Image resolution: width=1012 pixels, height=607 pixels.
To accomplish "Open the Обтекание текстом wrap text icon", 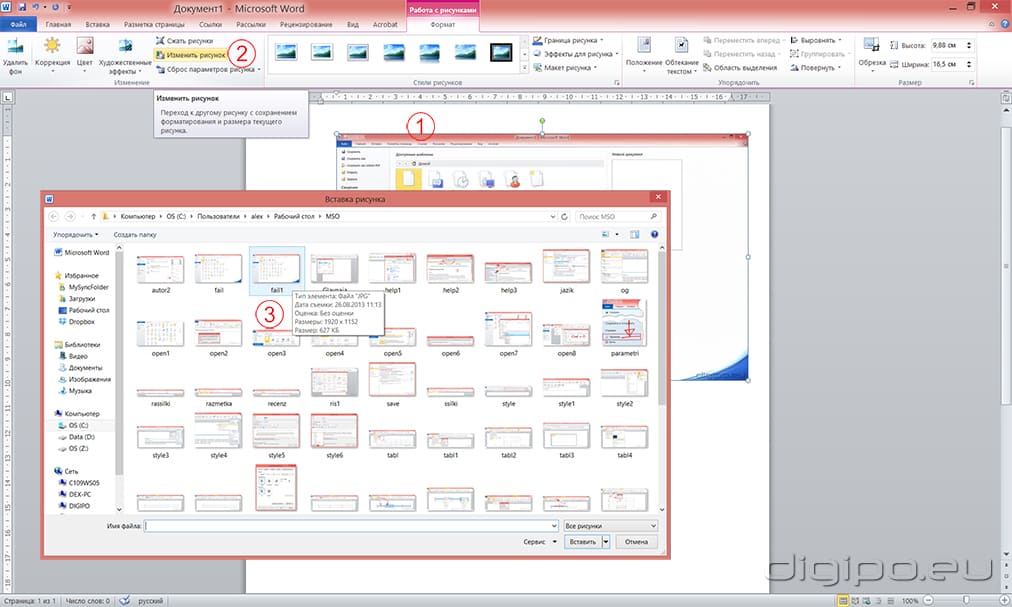I will point(681,47).
